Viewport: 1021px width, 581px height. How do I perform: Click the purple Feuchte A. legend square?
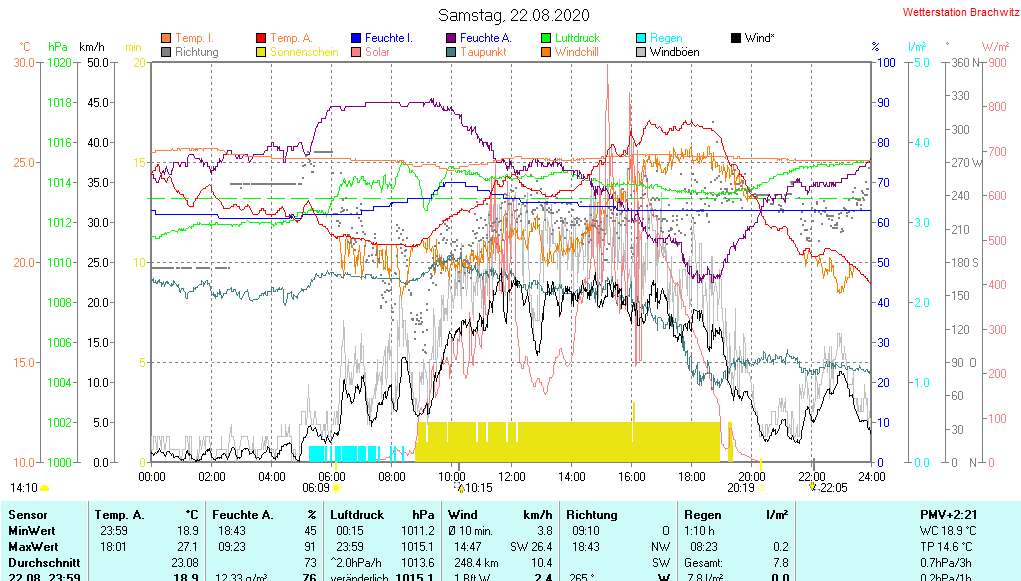[451, 38]
